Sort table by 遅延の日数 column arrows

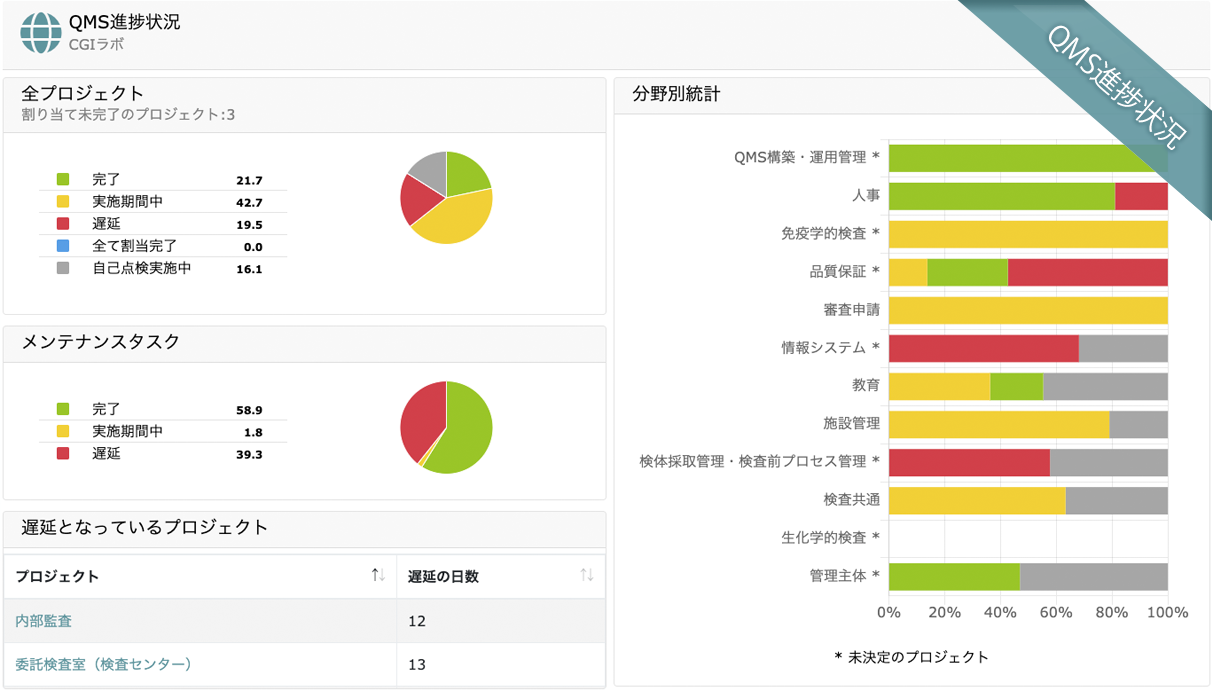pyautogui.click(x=587, y=575)
